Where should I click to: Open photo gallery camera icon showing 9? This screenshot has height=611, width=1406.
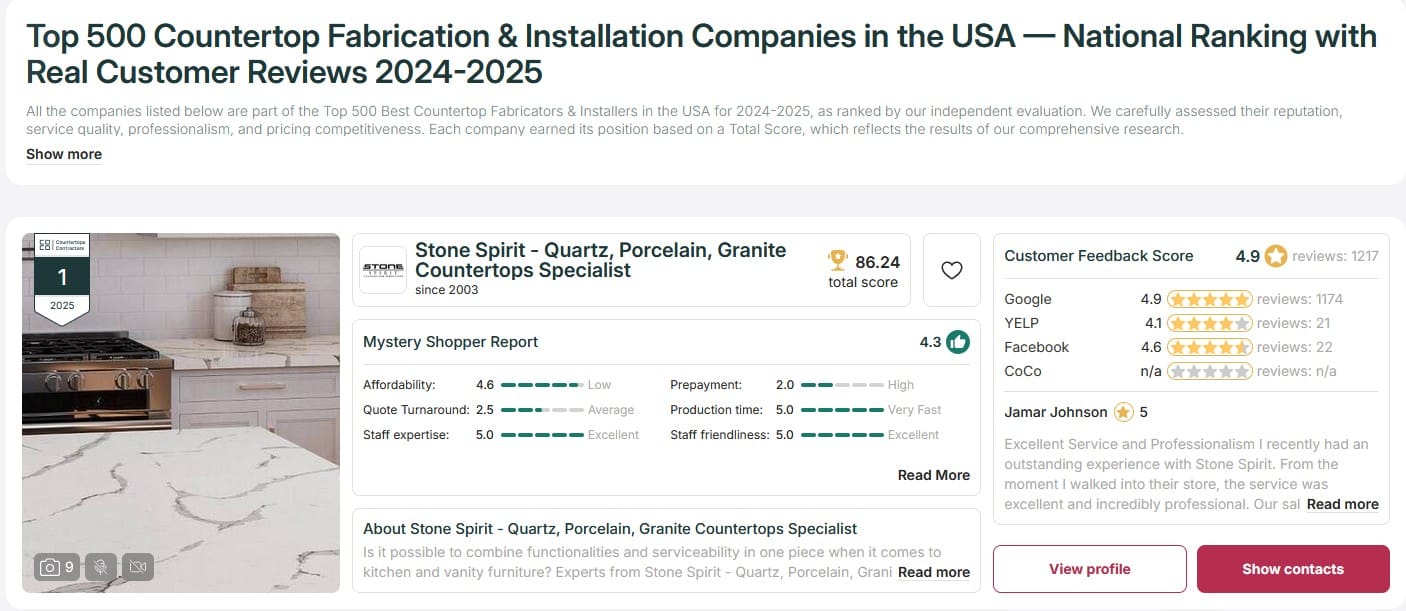tap(56, 567)
